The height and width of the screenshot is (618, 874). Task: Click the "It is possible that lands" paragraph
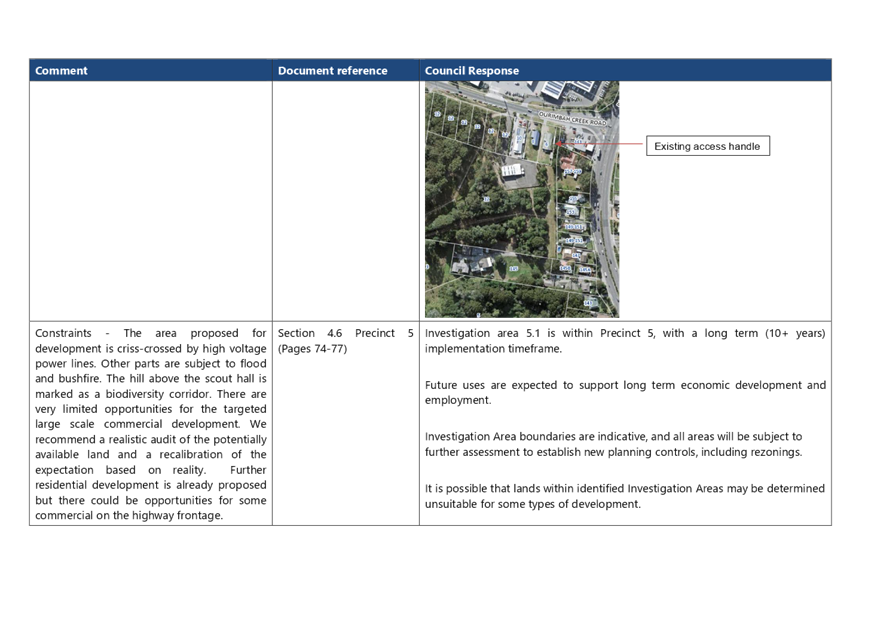click(625, 495)
